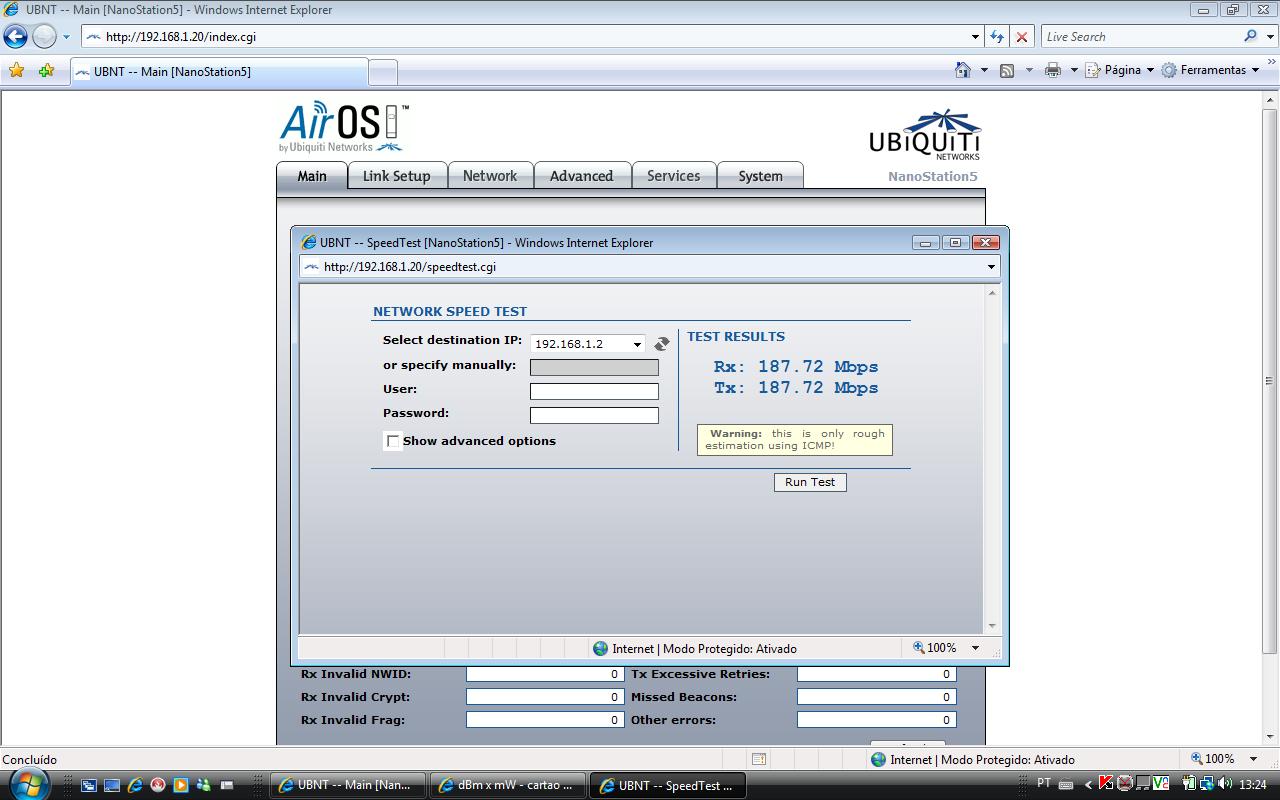Refresh the destination IP list icon

click(x=661, y=344)
